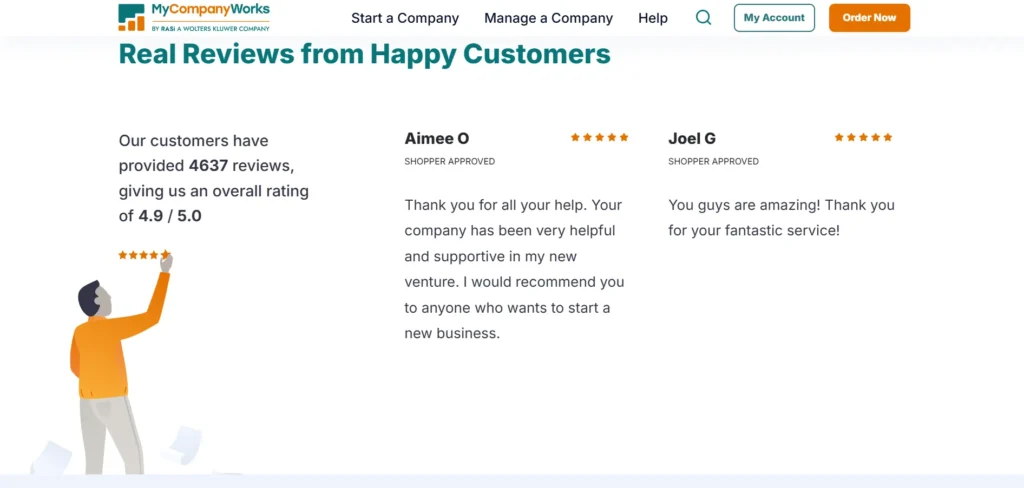Click Joel G's five-star rating

pos(863,137)
